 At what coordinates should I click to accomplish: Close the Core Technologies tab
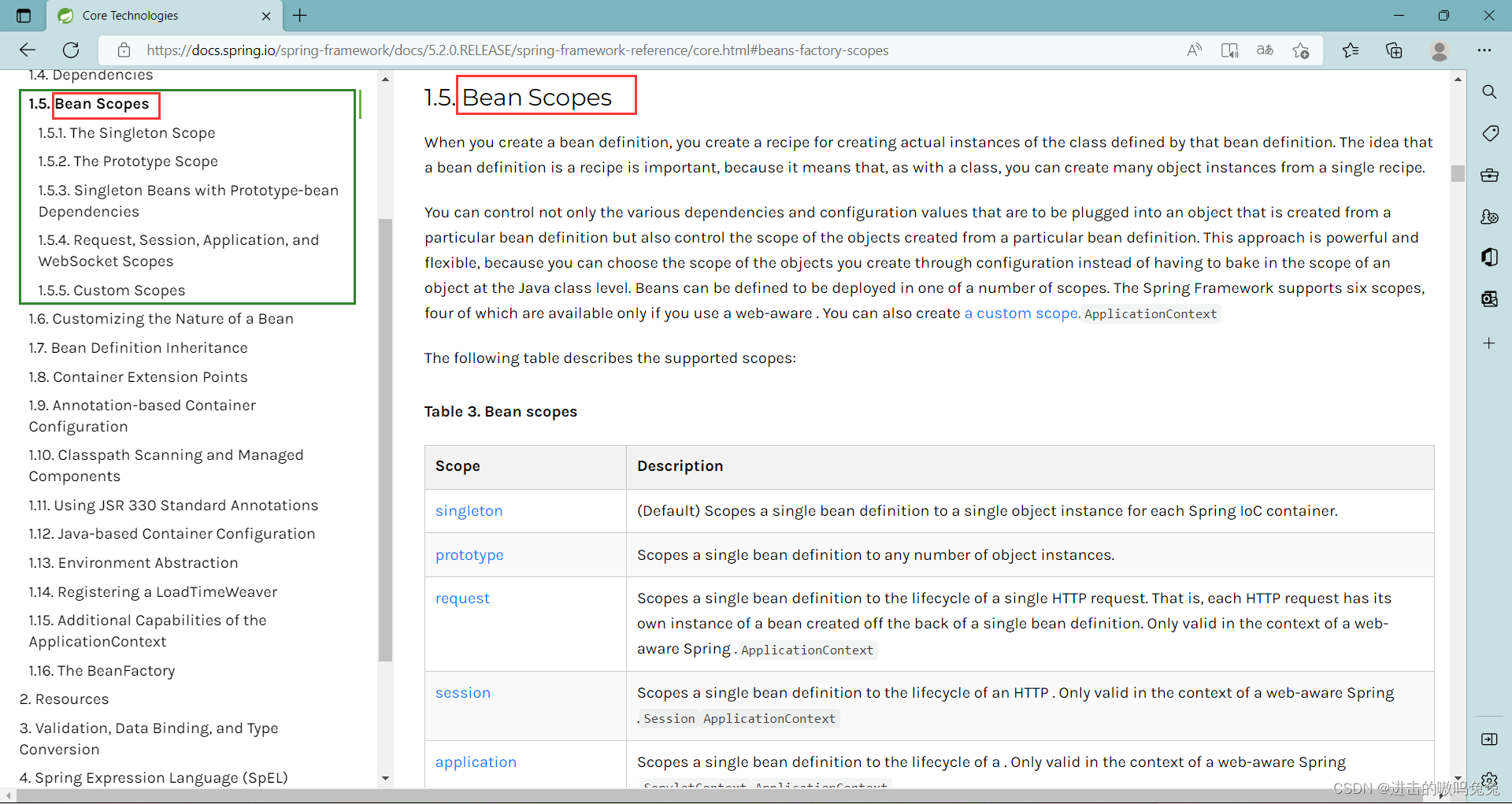[266, 16]
